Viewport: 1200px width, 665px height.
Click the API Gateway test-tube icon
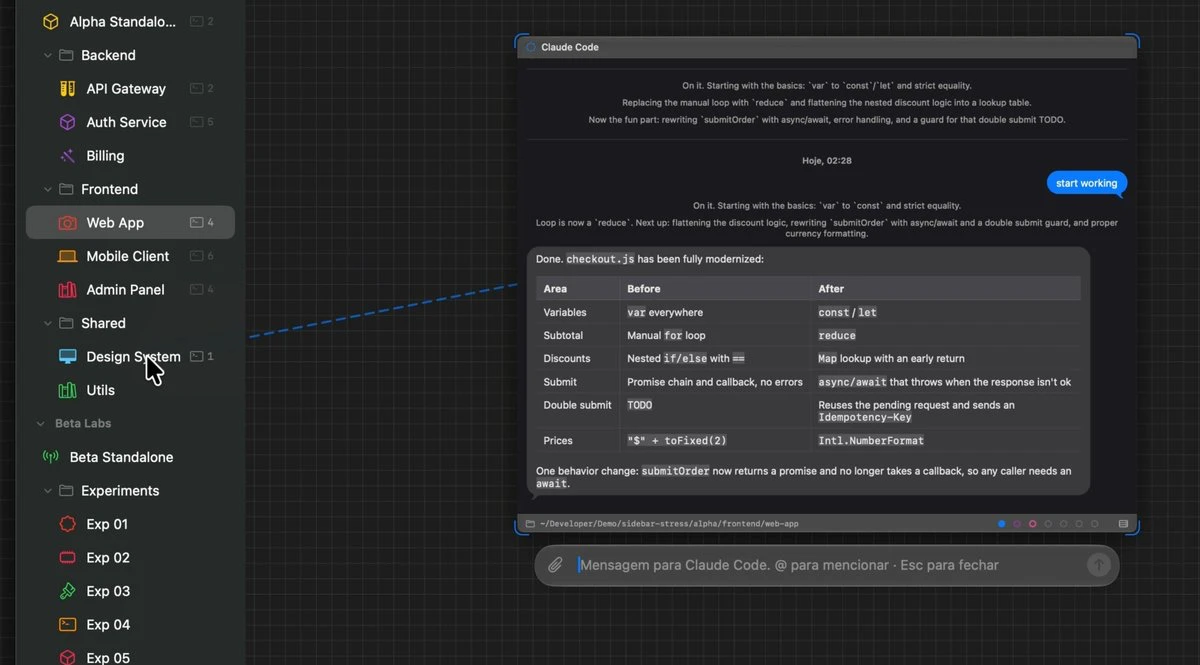pyautogui.click(x=67, y=88)
